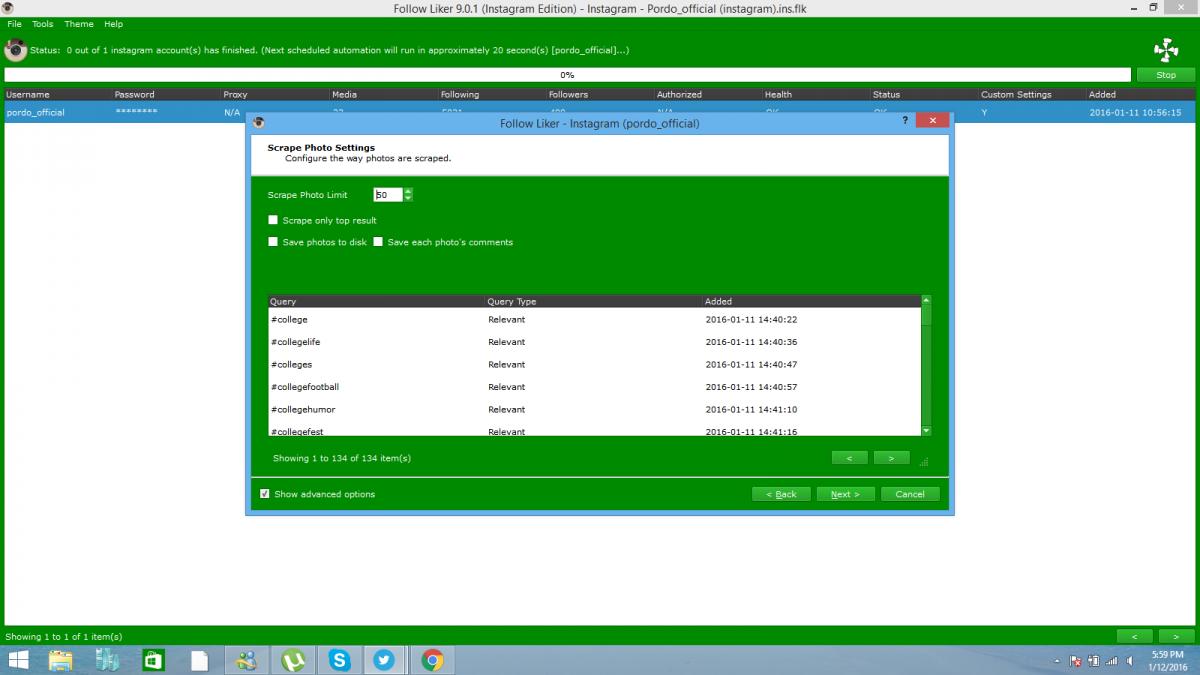Open uTorrent from the taskbar
This screenshot has height=675, width=1200.
pos(293,660)
